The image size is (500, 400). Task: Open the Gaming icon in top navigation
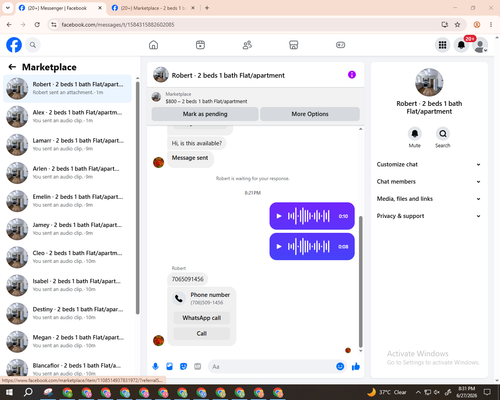pos(340,45)
